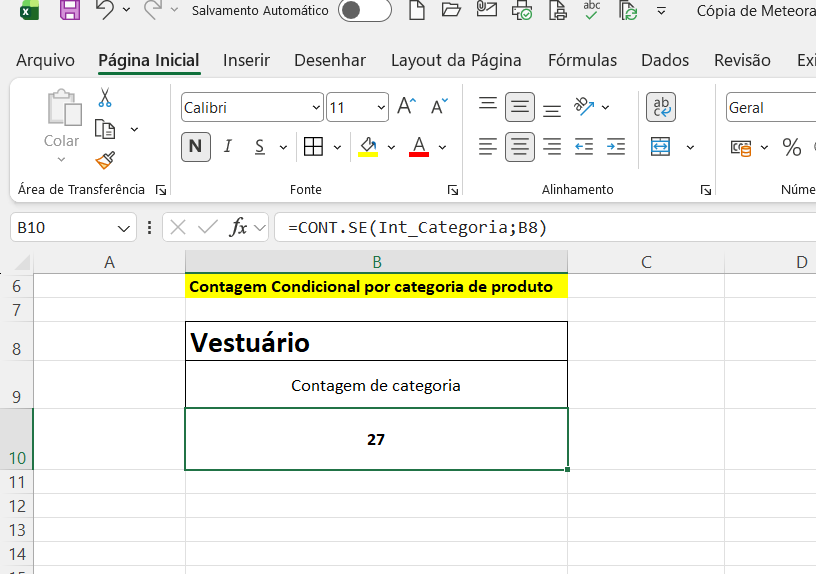Run the abc spelling check

coord(592,10)
